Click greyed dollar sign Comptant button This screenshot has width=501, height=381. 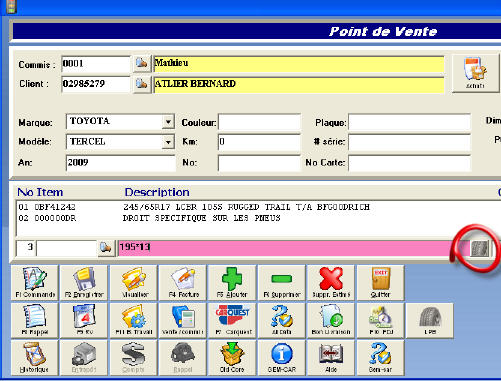(133, 358)
